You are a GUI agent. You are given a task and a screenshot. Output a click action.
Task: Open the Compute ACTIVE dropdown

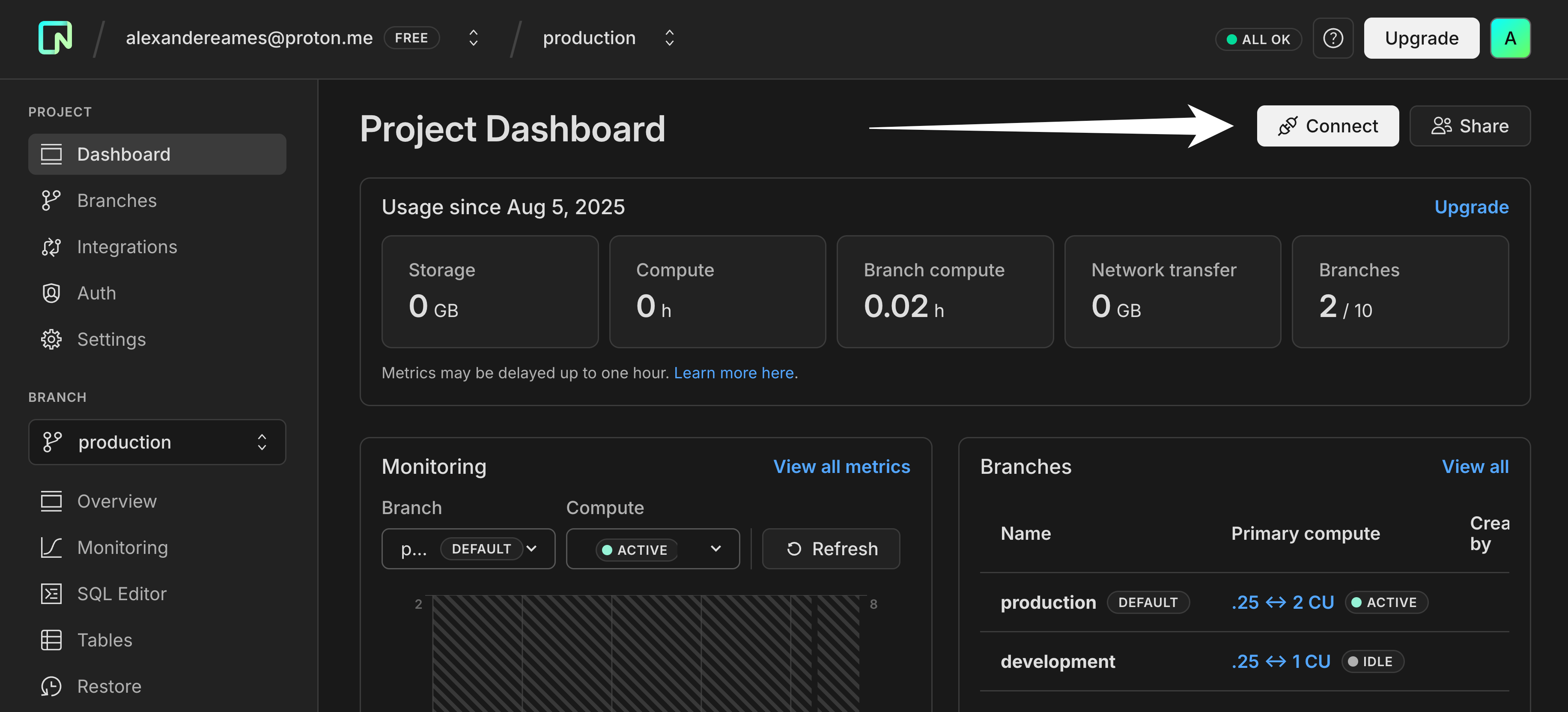coord(653,549)
